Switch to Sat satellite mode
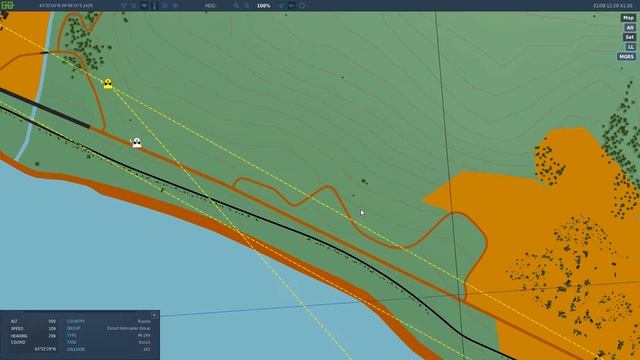 point(629,37)
